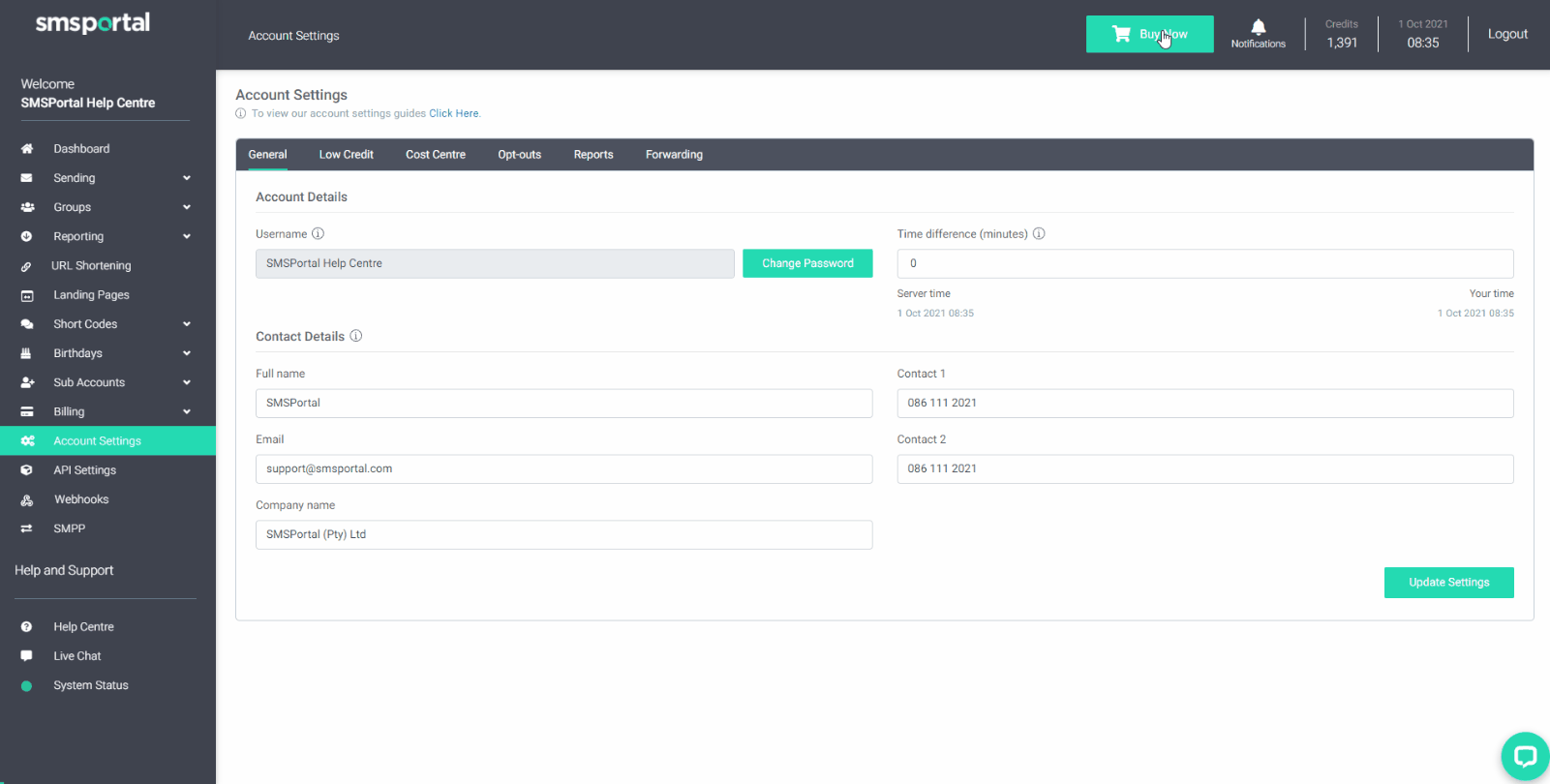Click the Your time value text
The height and width of the screenshot is (784, 1550).
pyautogui.click(x=1475, y=314)
